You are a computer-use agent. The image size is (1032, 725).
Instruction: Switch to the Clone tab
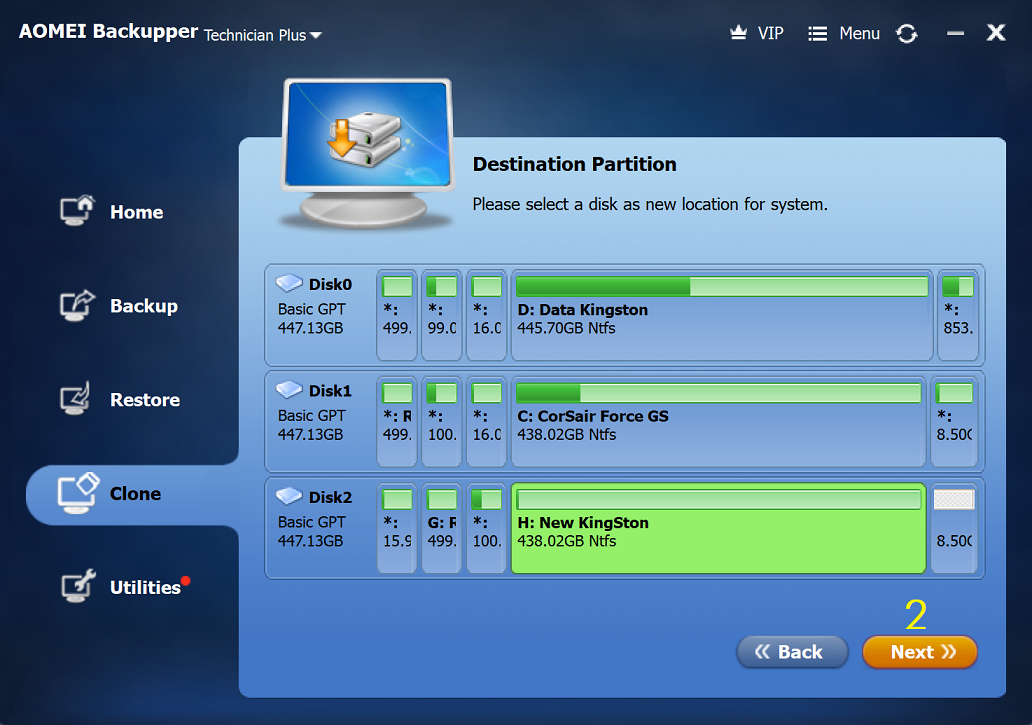[x=134, y=494]
